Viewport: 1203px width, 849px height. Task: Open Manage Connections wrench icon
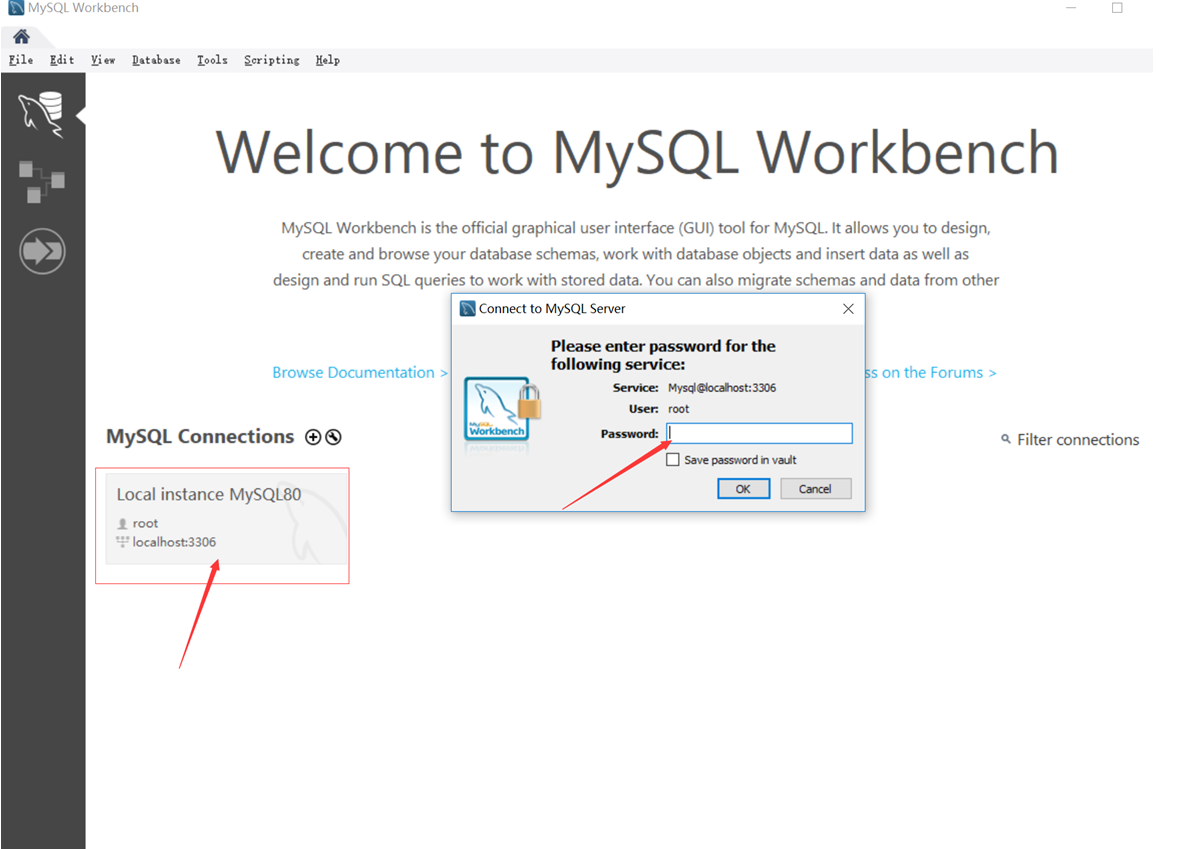pyautogui.click(x=334, y=437)
